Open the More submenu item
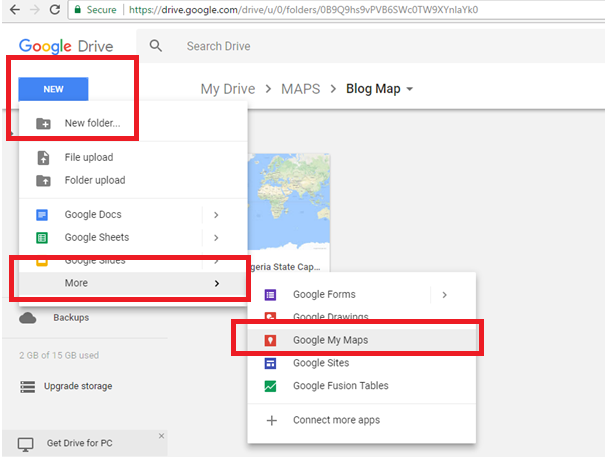The height and width of the screenshot is (457, 605). [133, 283]
